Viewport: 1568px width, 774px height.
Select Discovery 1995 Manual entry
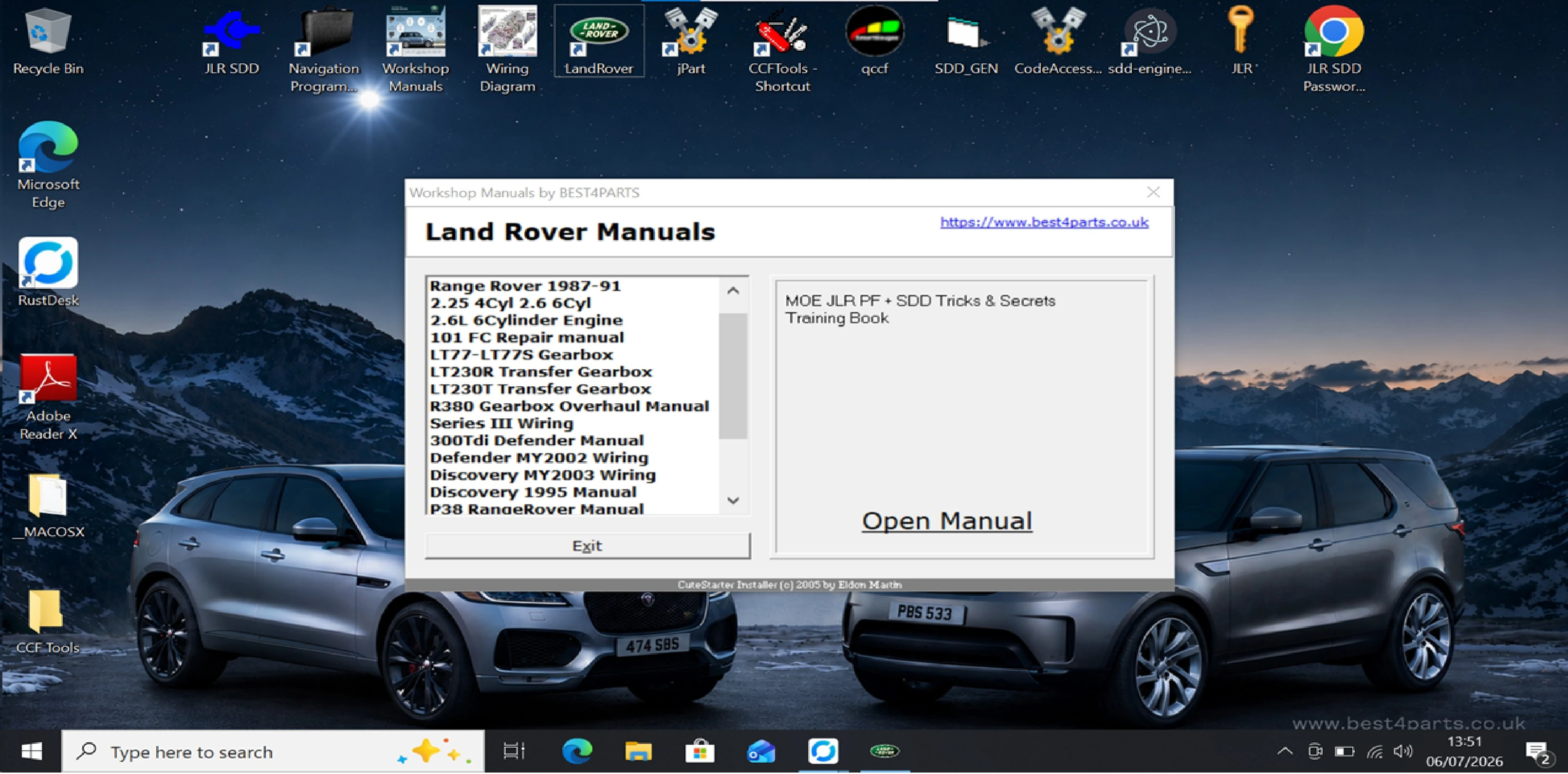click(533, 491)
